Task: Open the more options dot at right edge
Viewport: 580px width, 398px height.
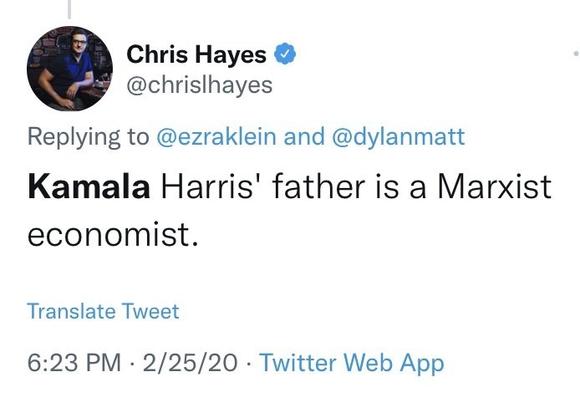Action: click(x=576, y=54)
